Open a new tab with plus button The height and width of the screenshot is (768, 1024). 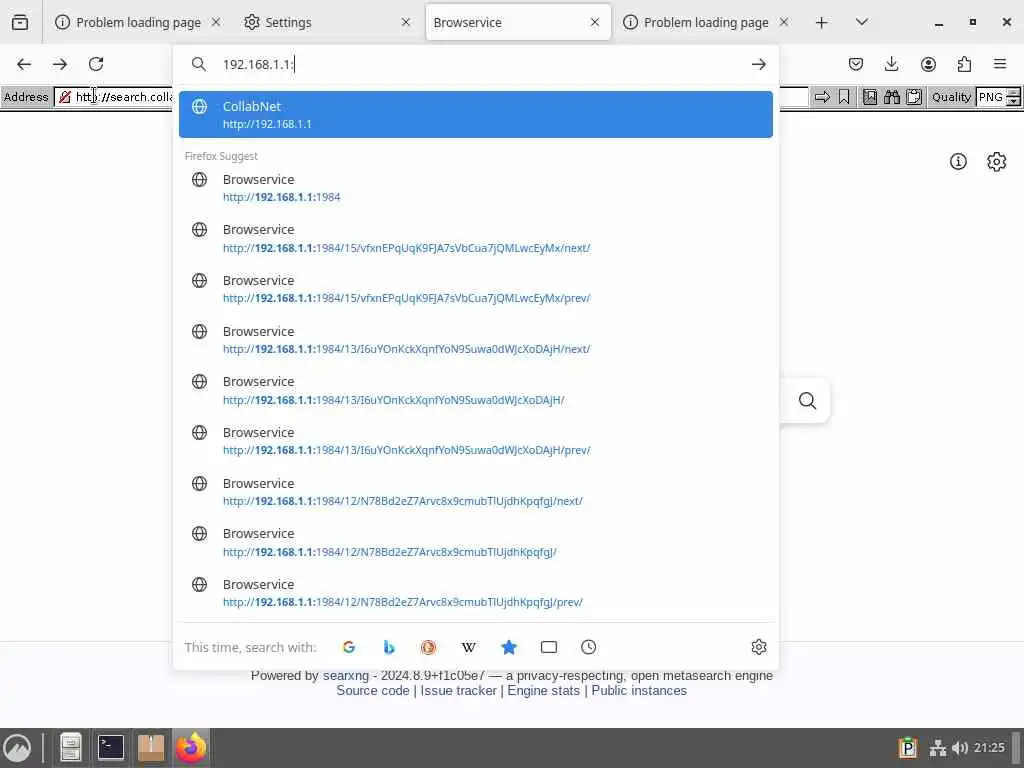[822, 22]
